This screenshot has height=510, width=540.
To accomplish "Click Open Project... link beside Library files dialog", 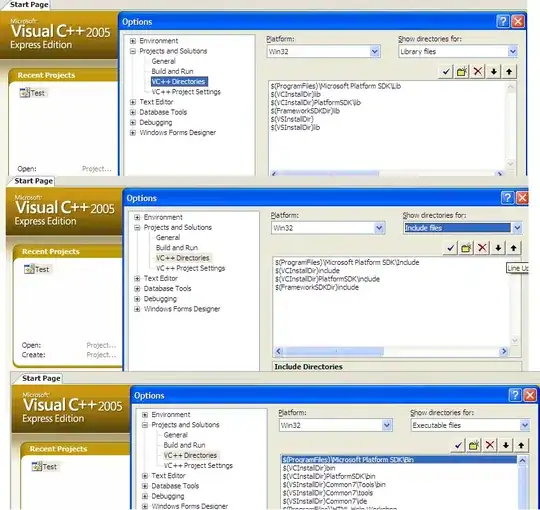I will tap(97, 169).
